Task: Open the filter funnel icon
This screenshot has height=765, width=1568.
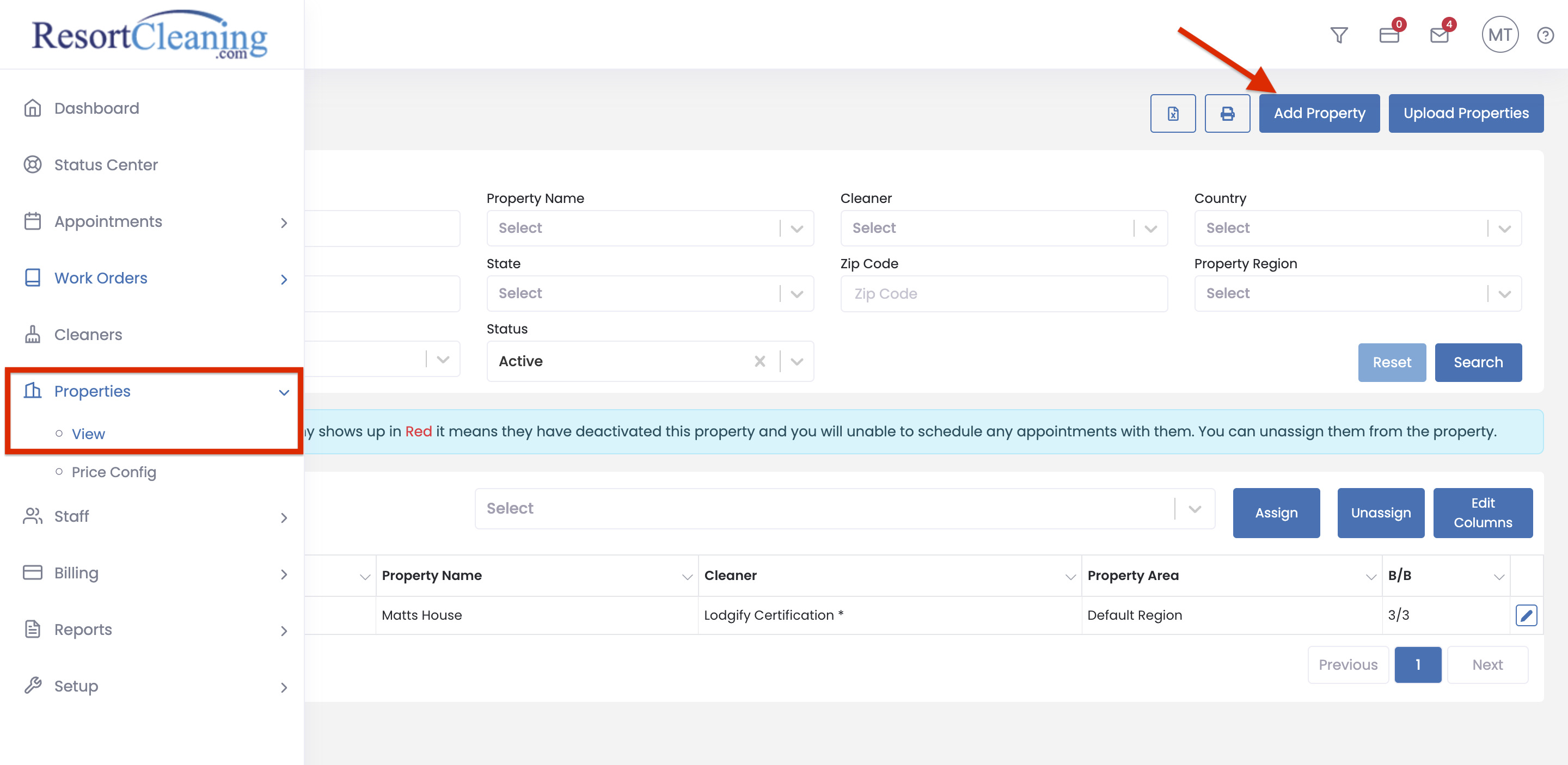Action: (1339, 35)
